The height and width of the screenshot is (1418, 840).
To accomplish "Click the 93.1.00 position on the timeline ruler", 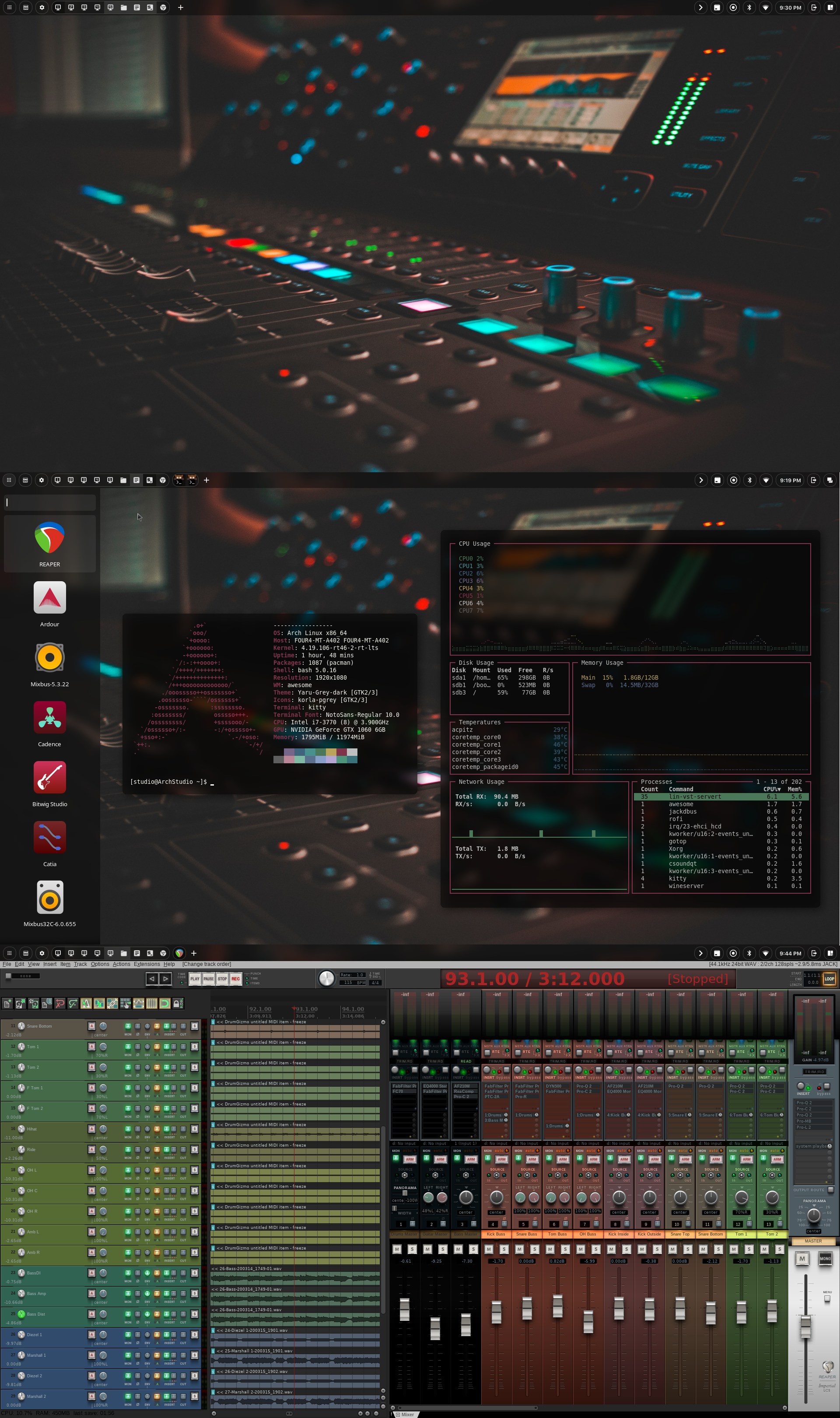I will click(306, 1009).
